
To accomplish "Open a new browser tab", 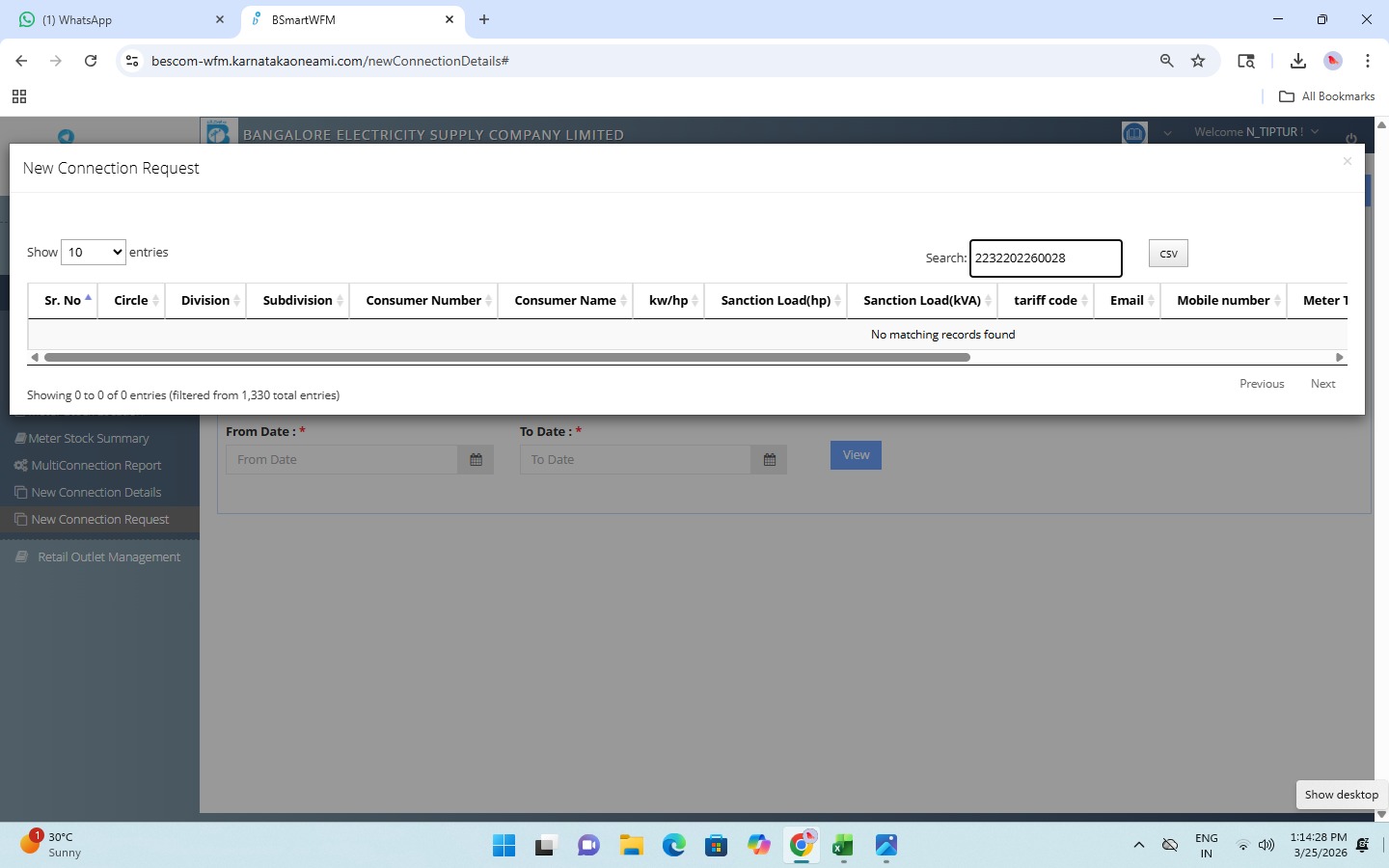I will click(484, 19).
